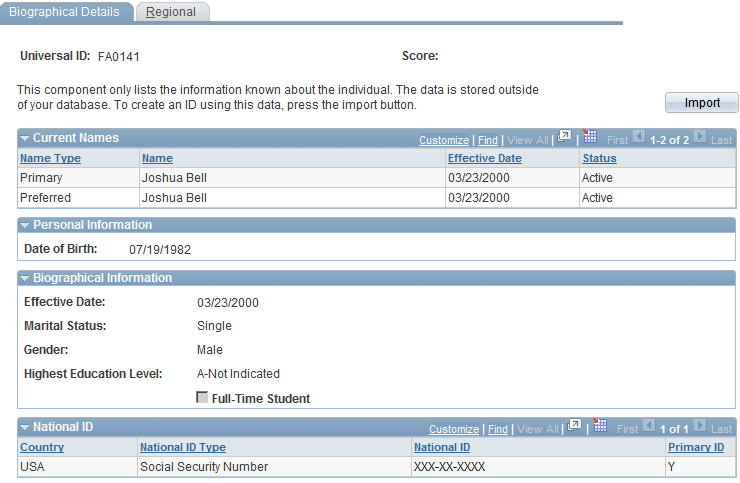Screen dimensions: 740x483
Task: Open National ID grid in new window icon
Action: pyautogui.click(x=574, y=426)
